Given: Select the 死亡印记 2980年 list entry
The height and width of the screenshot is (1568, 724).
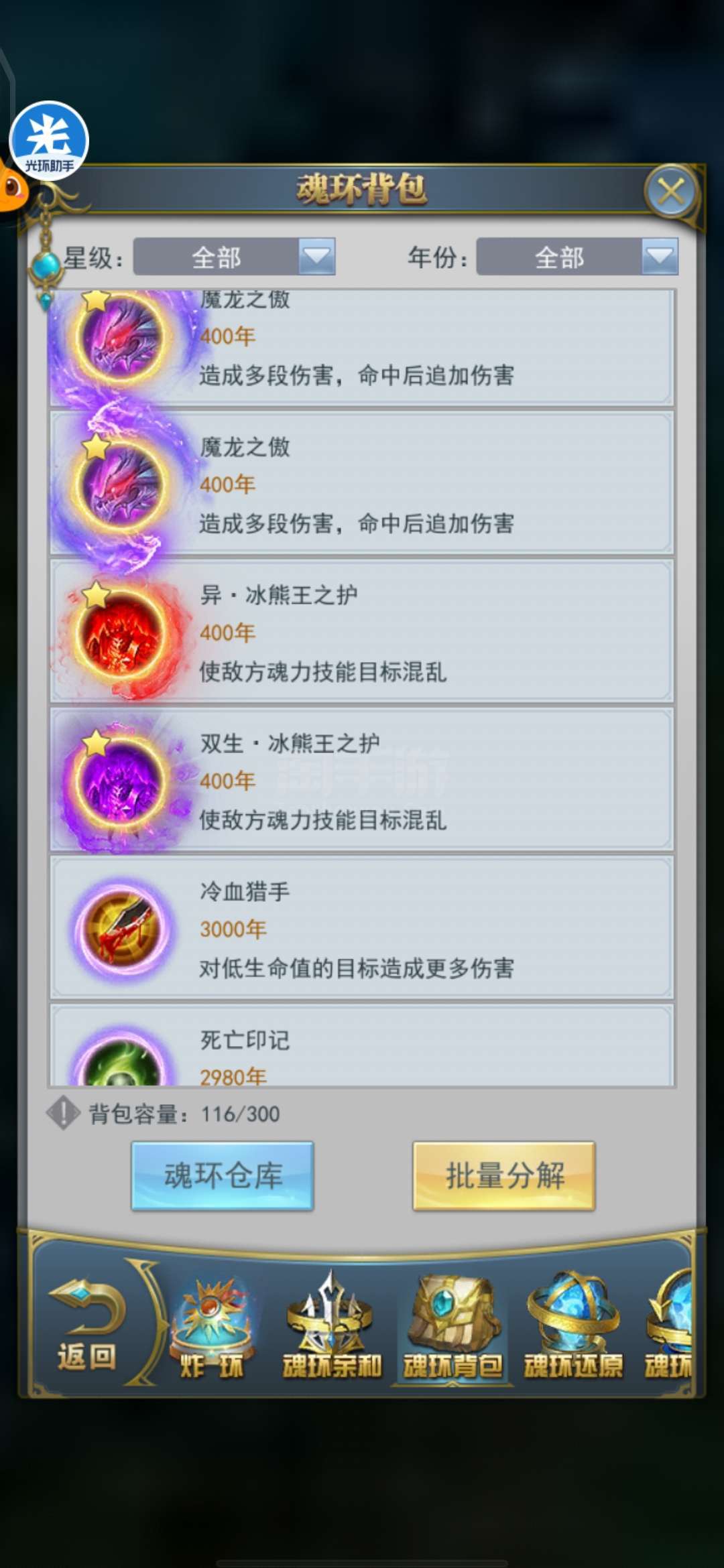Looking at the screenshot, I should tap(362, 1045).
